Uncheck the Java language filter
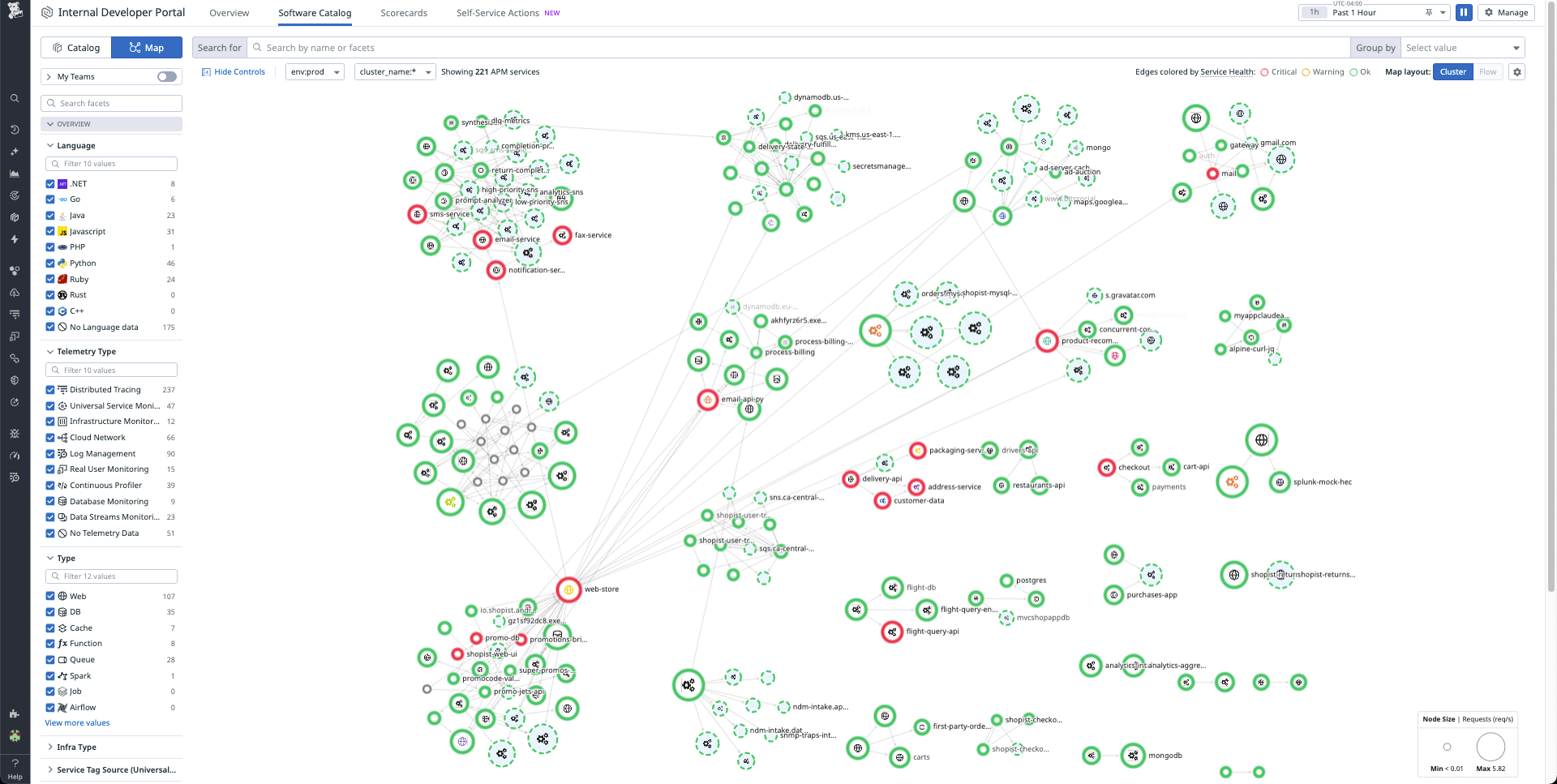Viewport: 1557px width, 784px height. tap(50, 215)
